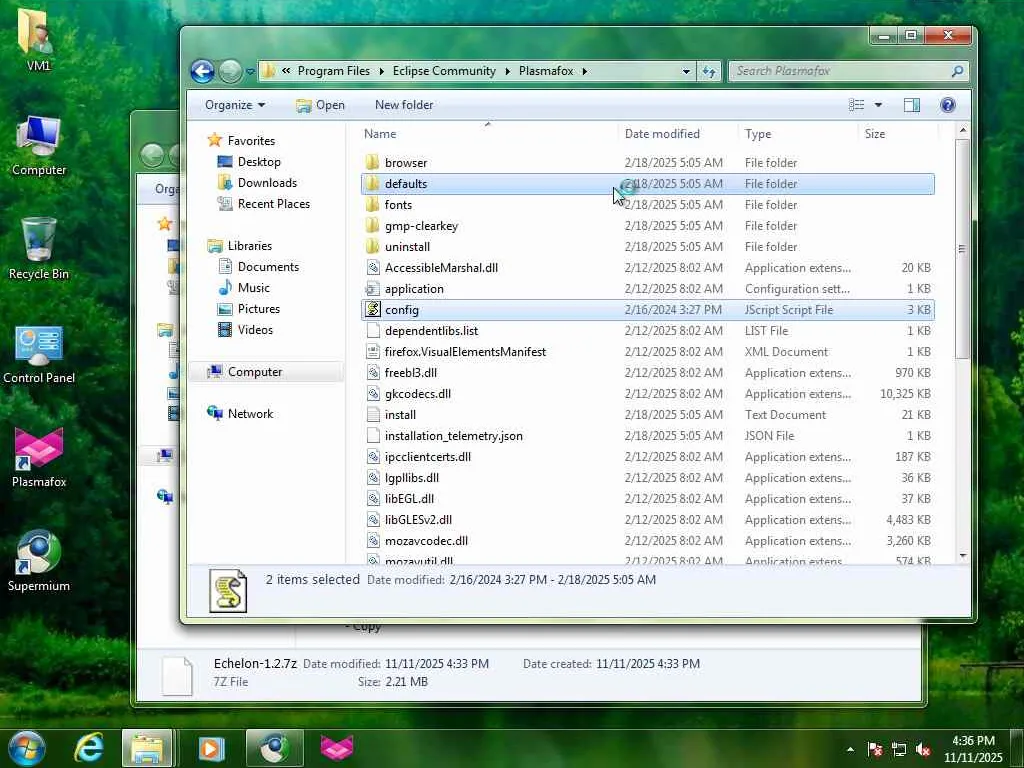1024x768 pixels.
Task: Open Music library
Action: pyautogui.click(x=253, y=287)
